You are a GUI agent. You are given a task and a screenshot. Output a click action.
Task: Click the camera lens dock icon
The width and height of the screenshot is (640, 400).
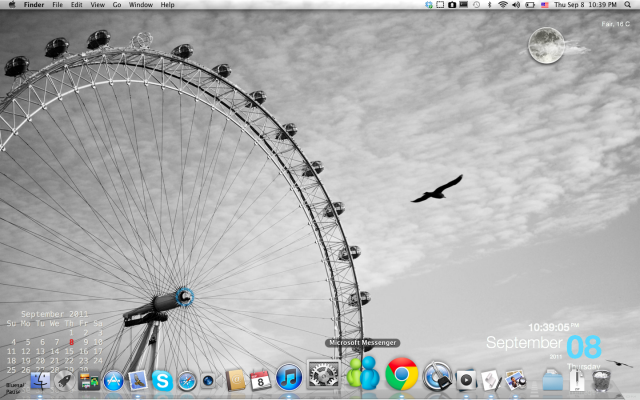pos(208,381)
